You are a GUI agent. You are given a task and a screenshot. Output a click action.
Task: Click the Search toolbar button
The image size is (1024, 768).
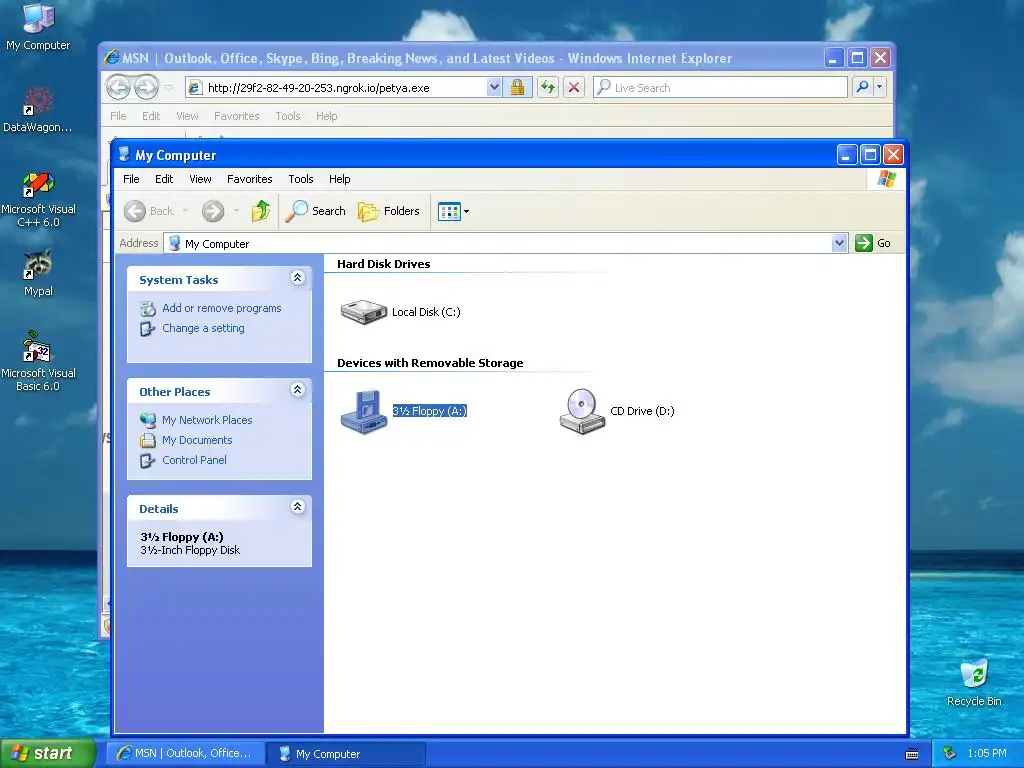tap(315, 211)
